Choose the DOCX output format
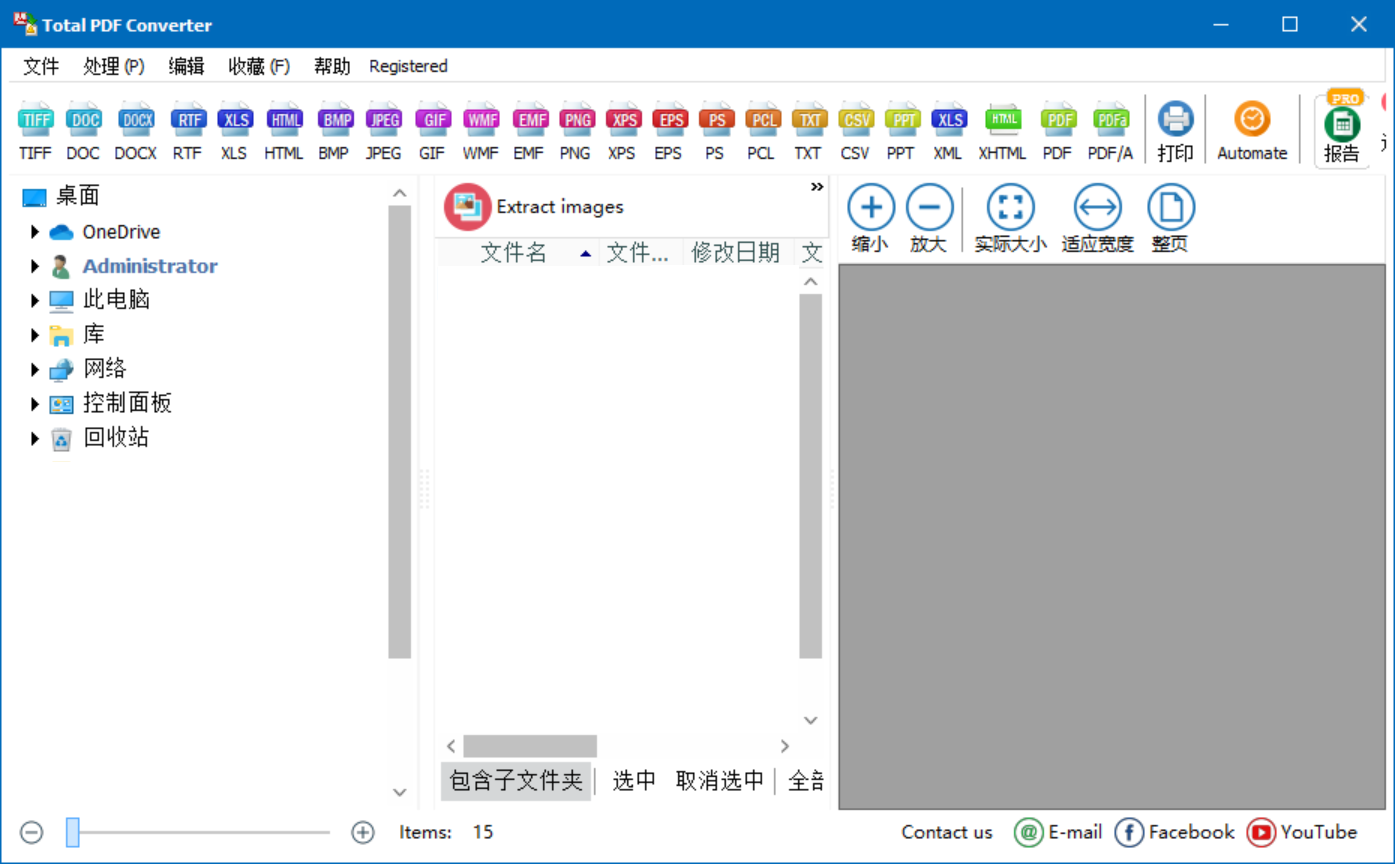 point(135,130)
